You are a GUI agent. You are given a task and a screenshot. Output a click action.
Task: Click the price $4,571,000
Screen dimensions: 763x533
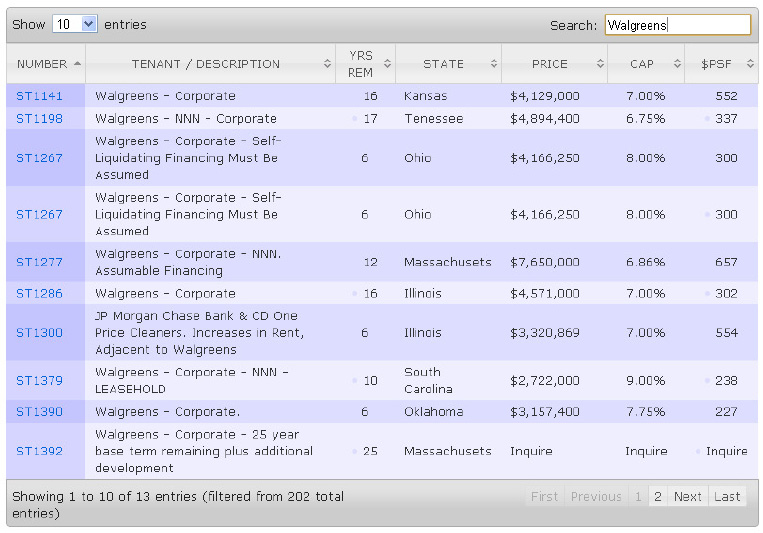click(x=545, y=294)
